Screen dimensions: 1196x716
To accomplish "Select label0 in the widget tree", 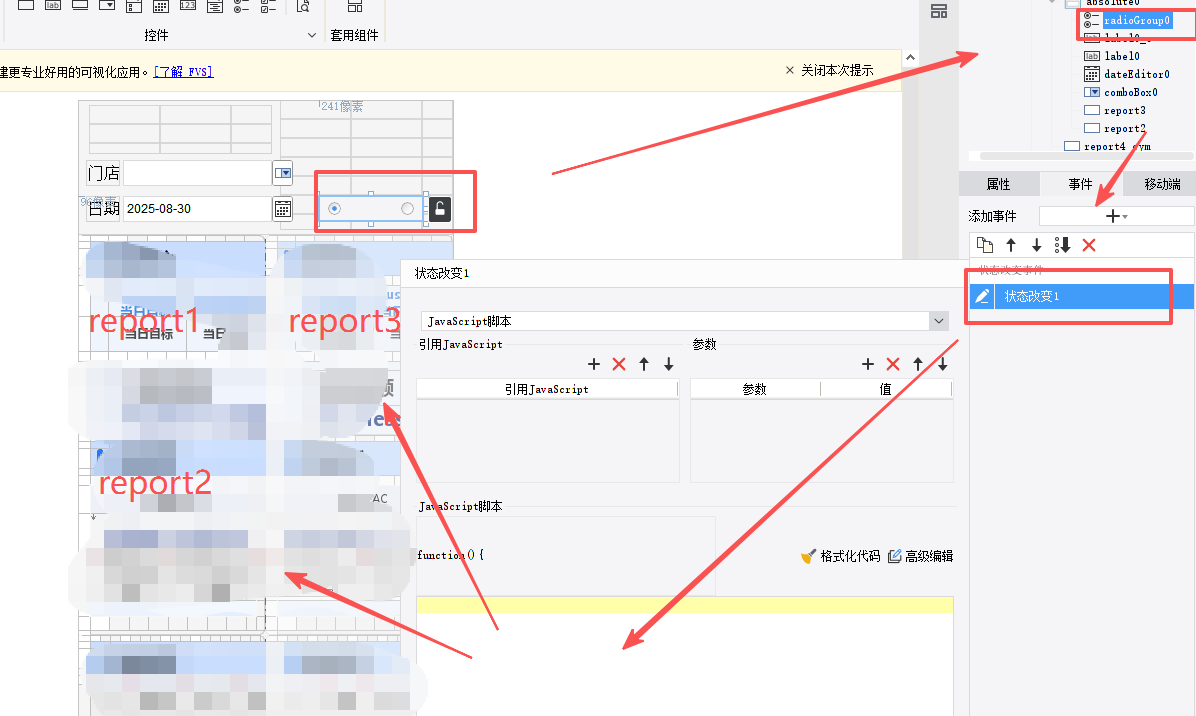I will coord(1122,56).
